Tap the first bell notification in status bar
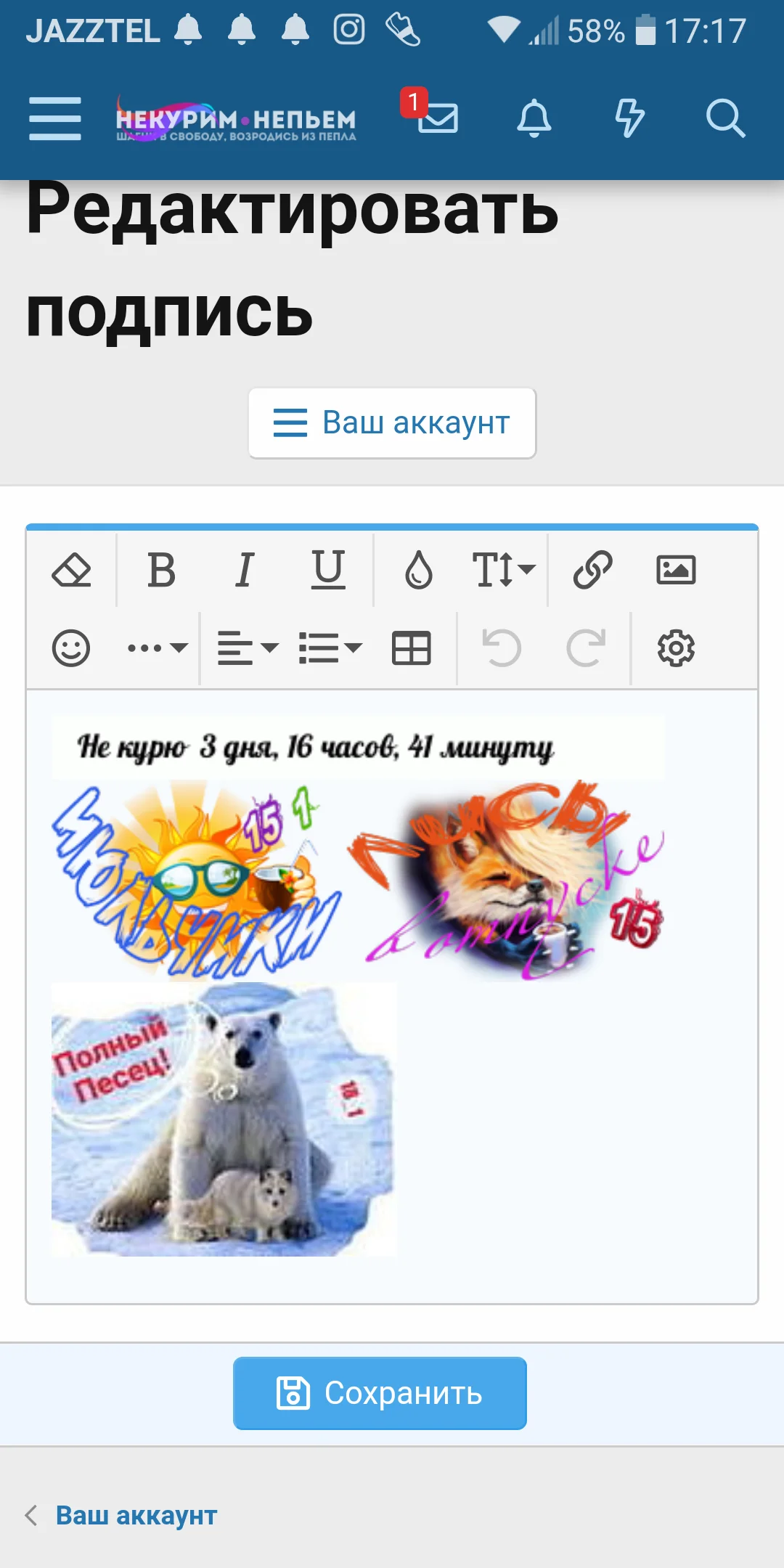 click(x=188, y=30)
